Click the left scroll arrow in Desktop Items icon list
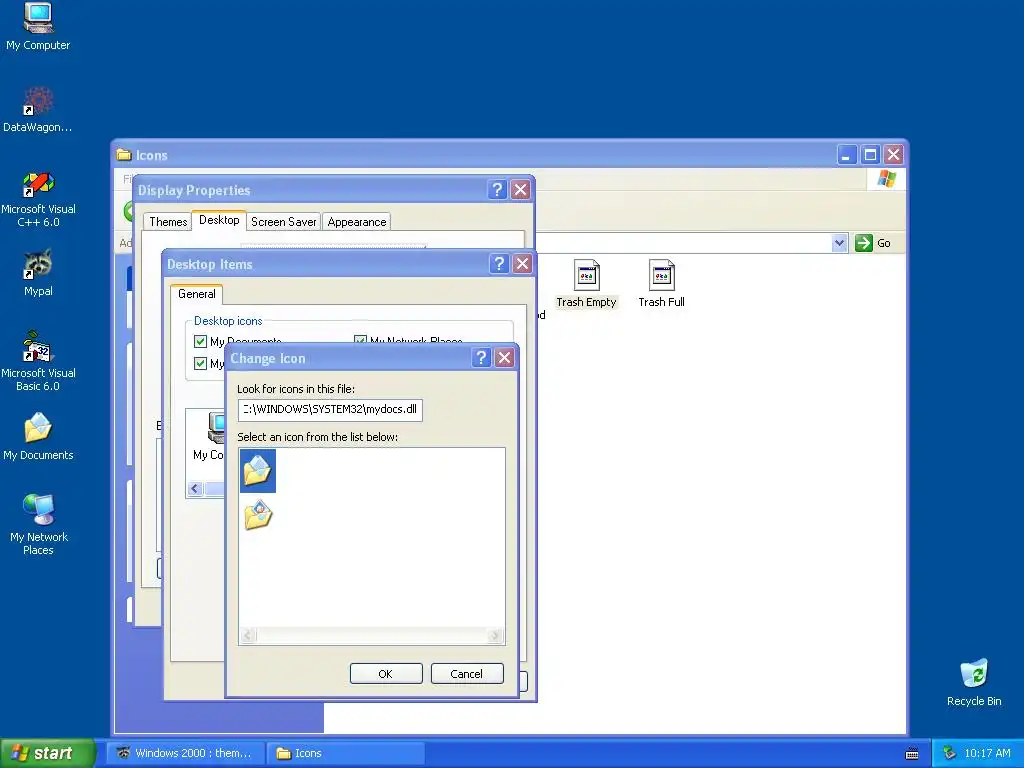1024x768 pixels. point(195,488)
